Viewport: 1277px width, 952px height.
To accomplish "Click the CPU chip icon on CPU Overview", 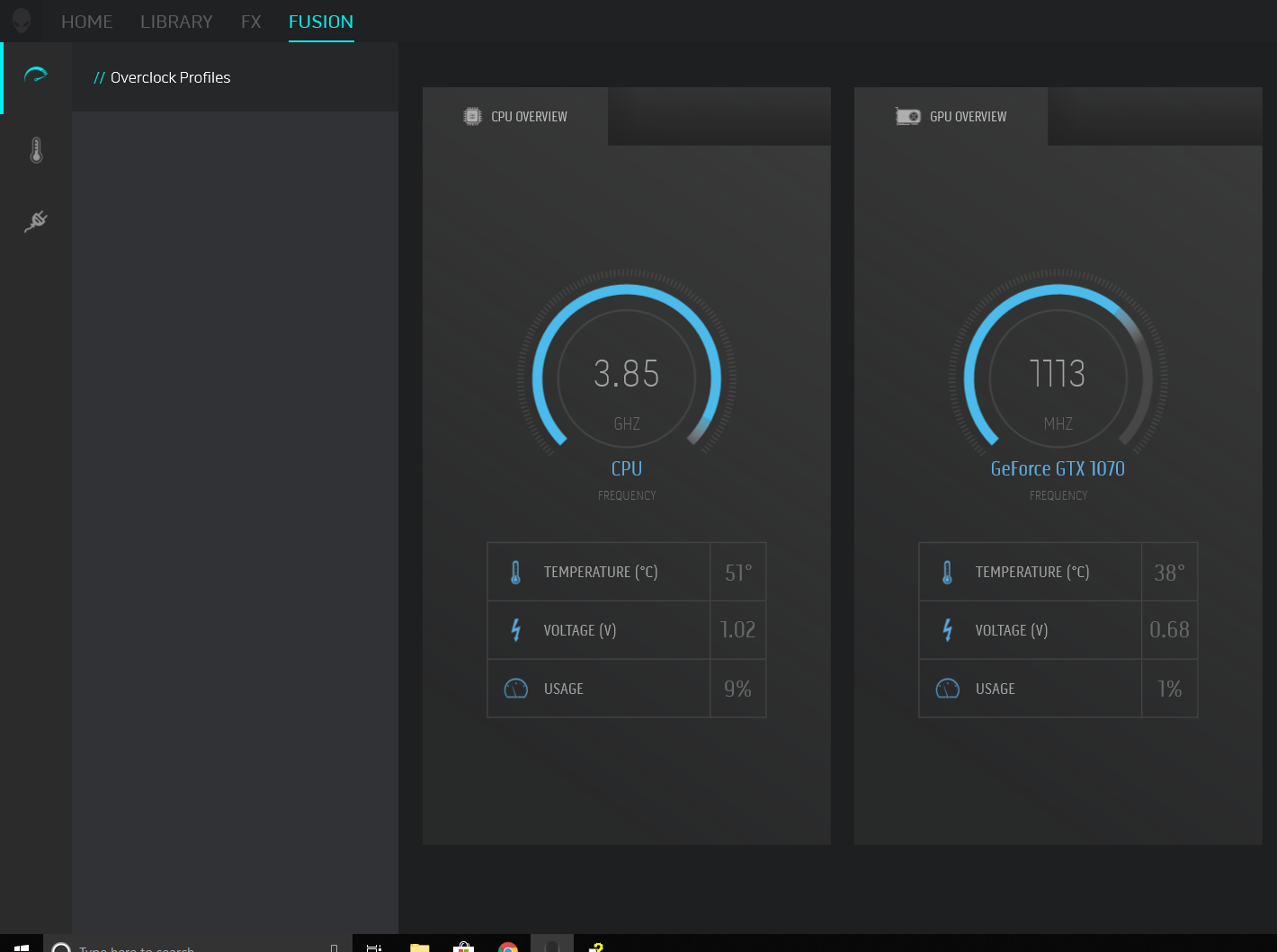I will point(471,116).
